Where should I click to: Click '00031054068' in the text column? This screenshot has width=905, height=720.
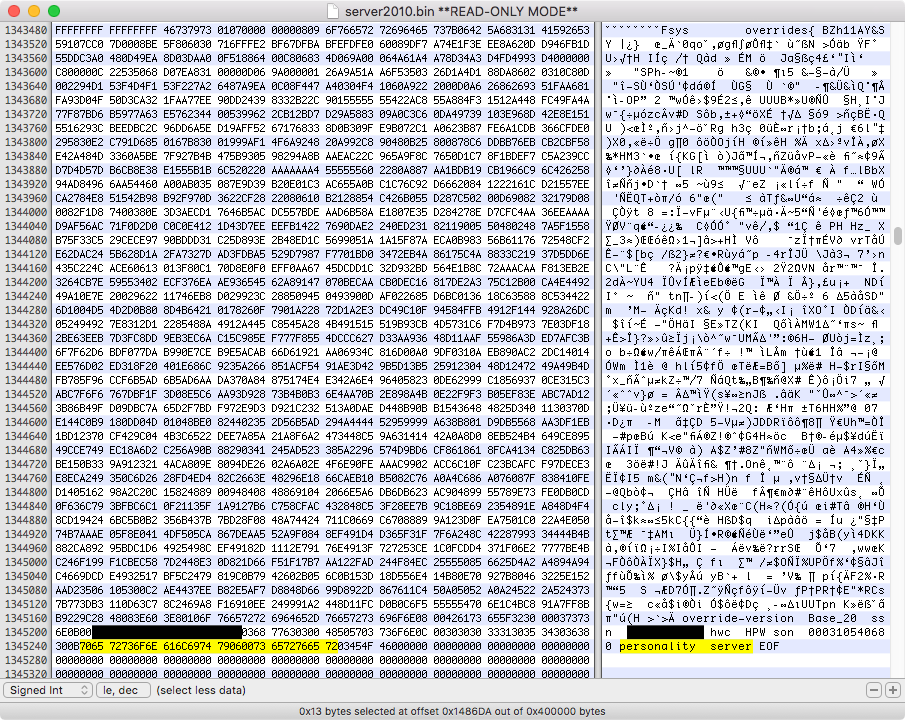point(846,632)
